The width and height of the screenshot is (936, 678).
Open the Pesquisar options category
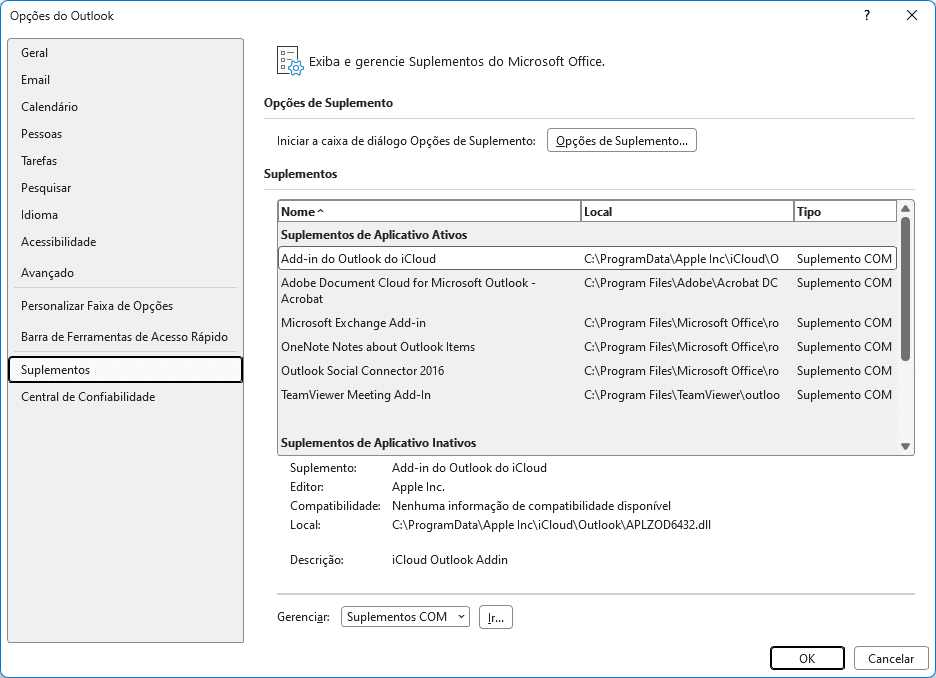pyautogui.click(x=125, y=188)
